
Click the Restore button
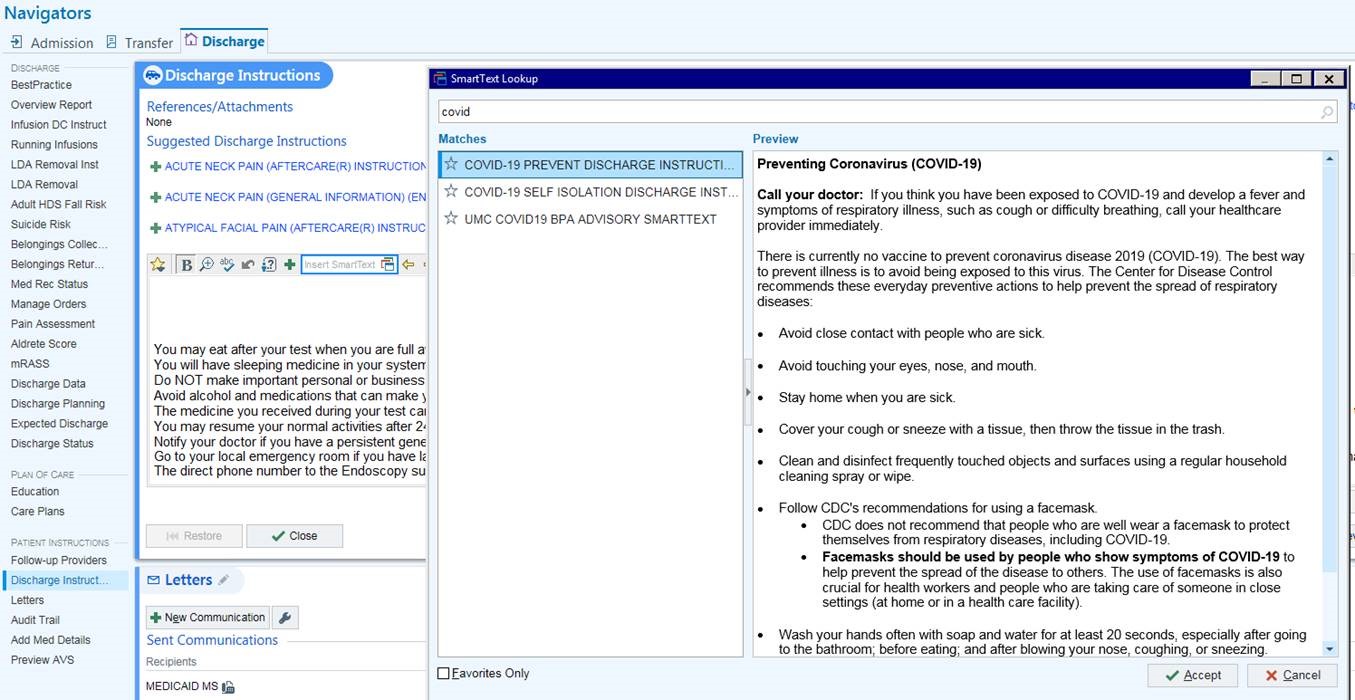[x=194, y=536]
